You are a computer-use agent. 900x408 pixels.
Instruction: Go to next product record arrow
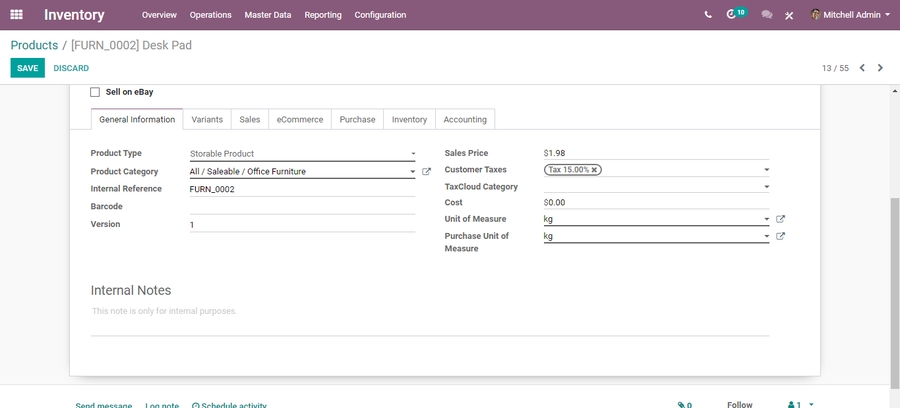tap(880, 68)
